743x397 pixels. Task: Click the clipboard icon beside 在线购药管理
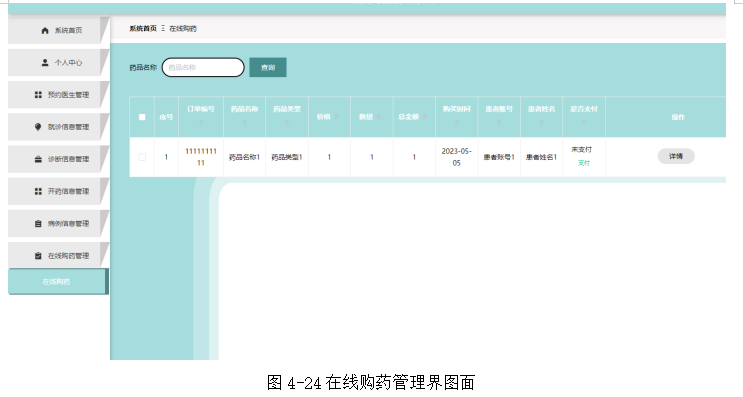click(x=38, y=256)
